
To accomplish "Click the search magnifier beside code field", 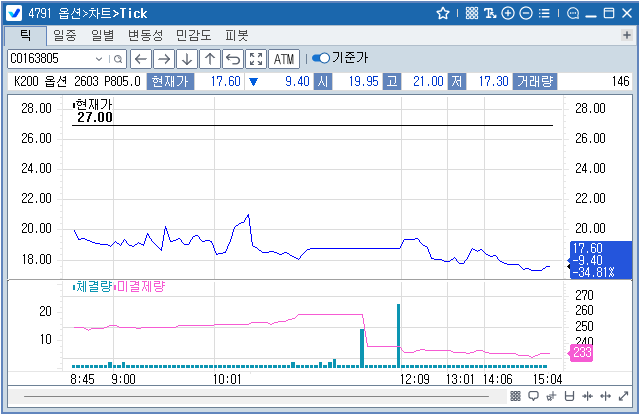I will pyautogui.click(x=118, y=58).
